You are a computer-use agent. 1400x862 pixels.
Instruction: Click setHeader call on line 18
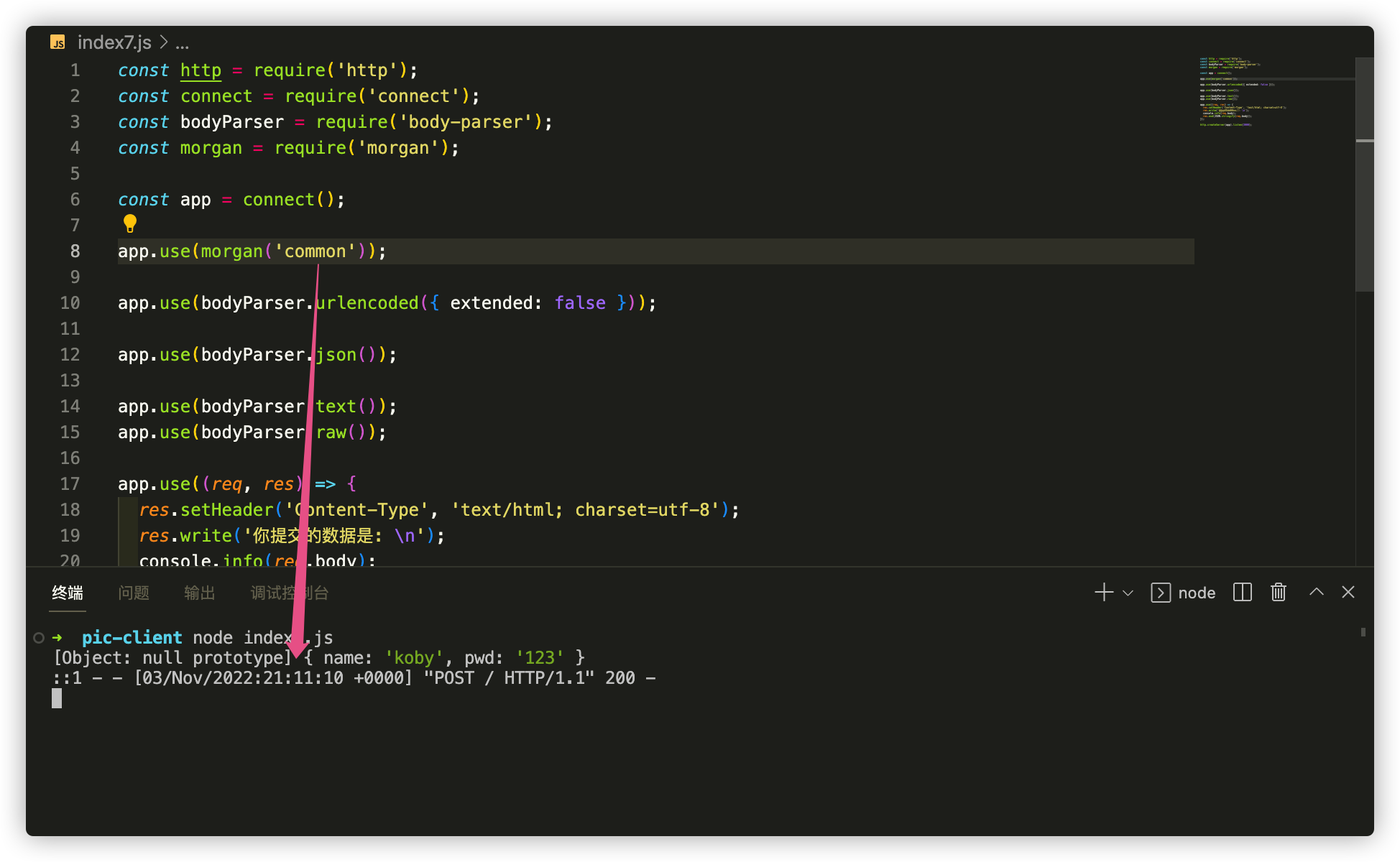pyautogui.click(x=227, y=510)
